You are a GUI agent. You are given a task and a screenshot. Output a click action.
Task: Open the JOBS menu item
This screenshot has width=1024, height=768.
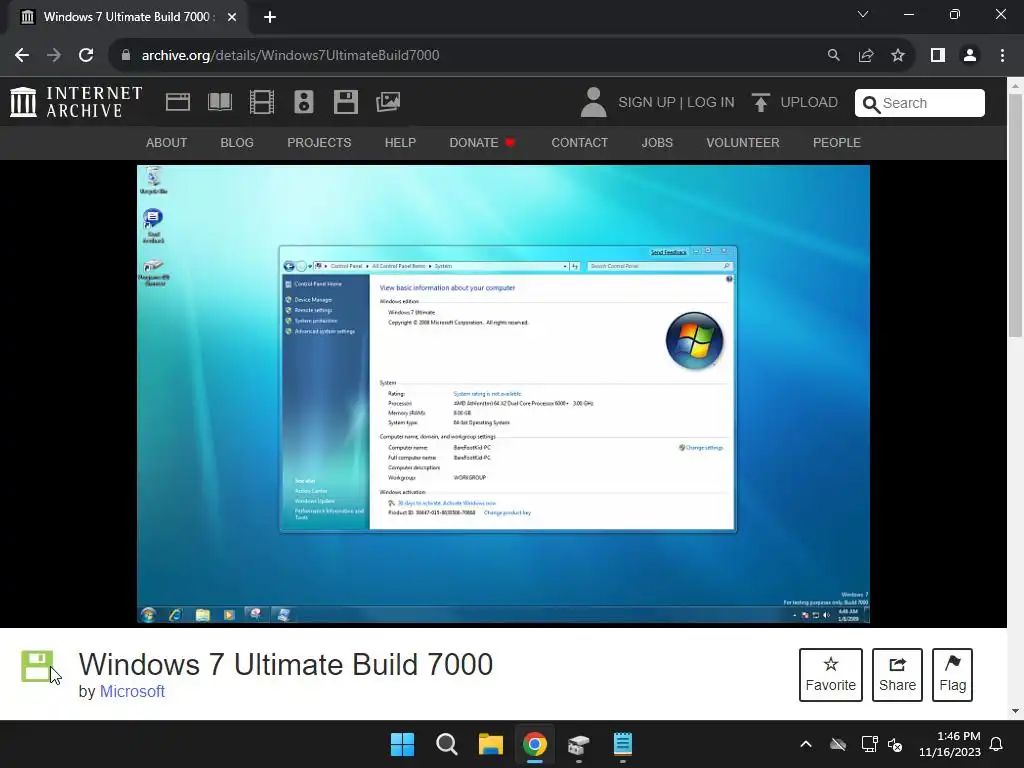pyautogui.click(x=657, y=142)
